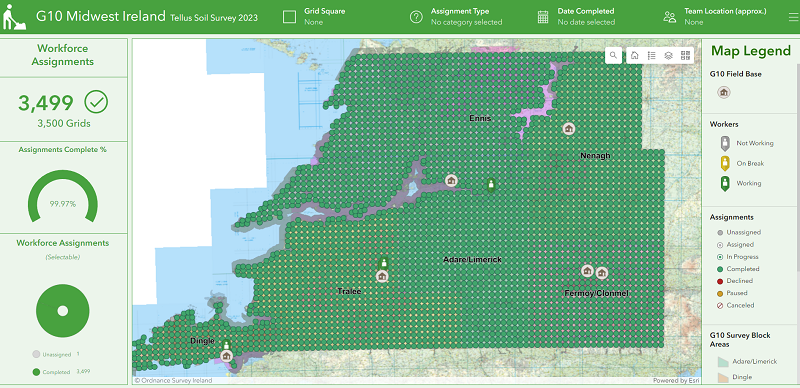Open the Date Completed picker
The image size is (800, 388).
click(x=577, y=17)
